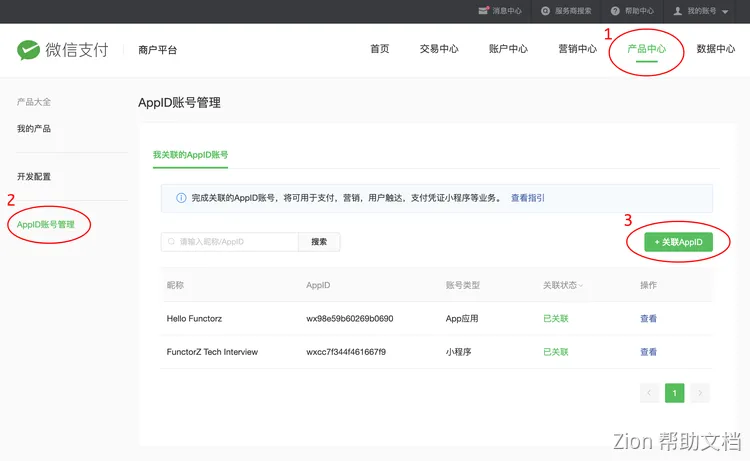The image size is (750, 461).
Task: Go to 首页 in the top navigation
Action: [380, 49]
